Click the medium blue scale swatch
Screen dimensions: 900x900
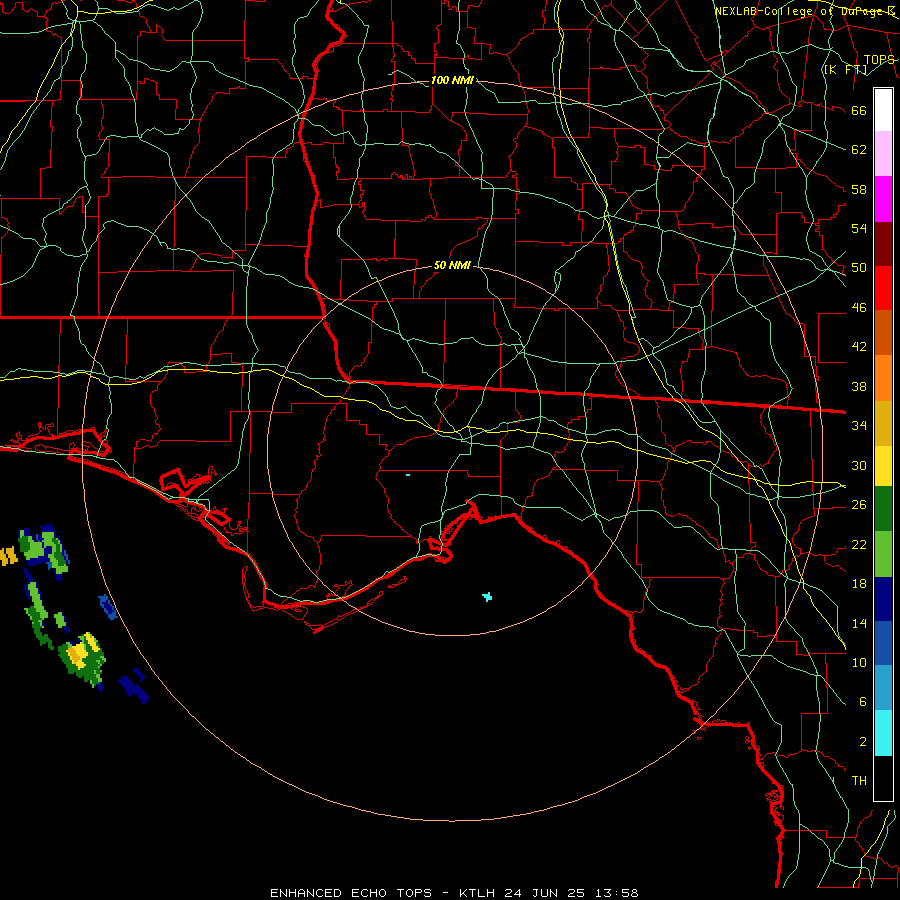883,643
